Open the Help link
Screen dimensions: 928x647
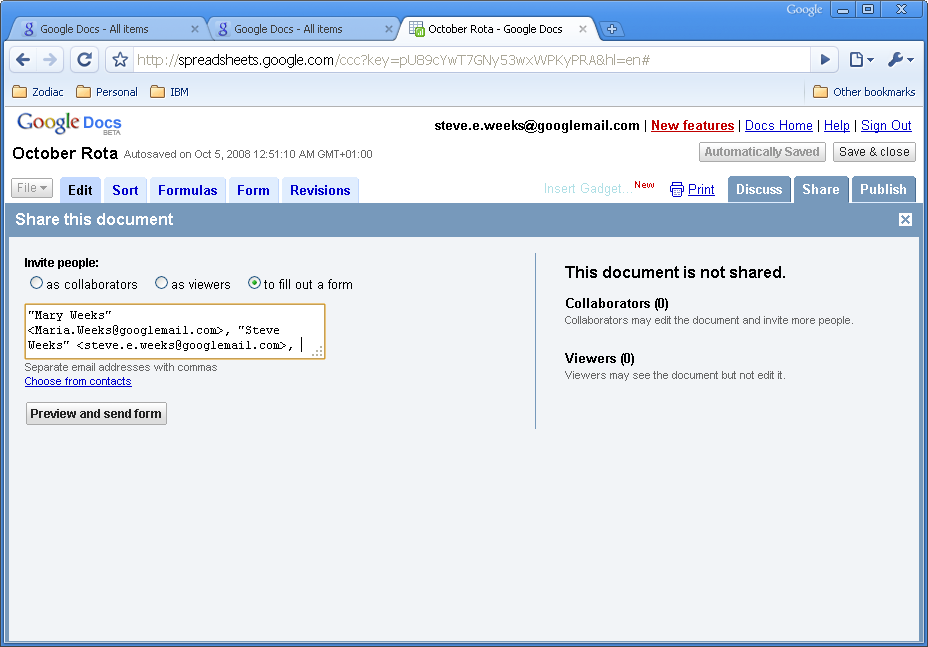pyautogui.click(x=837, y=125)
